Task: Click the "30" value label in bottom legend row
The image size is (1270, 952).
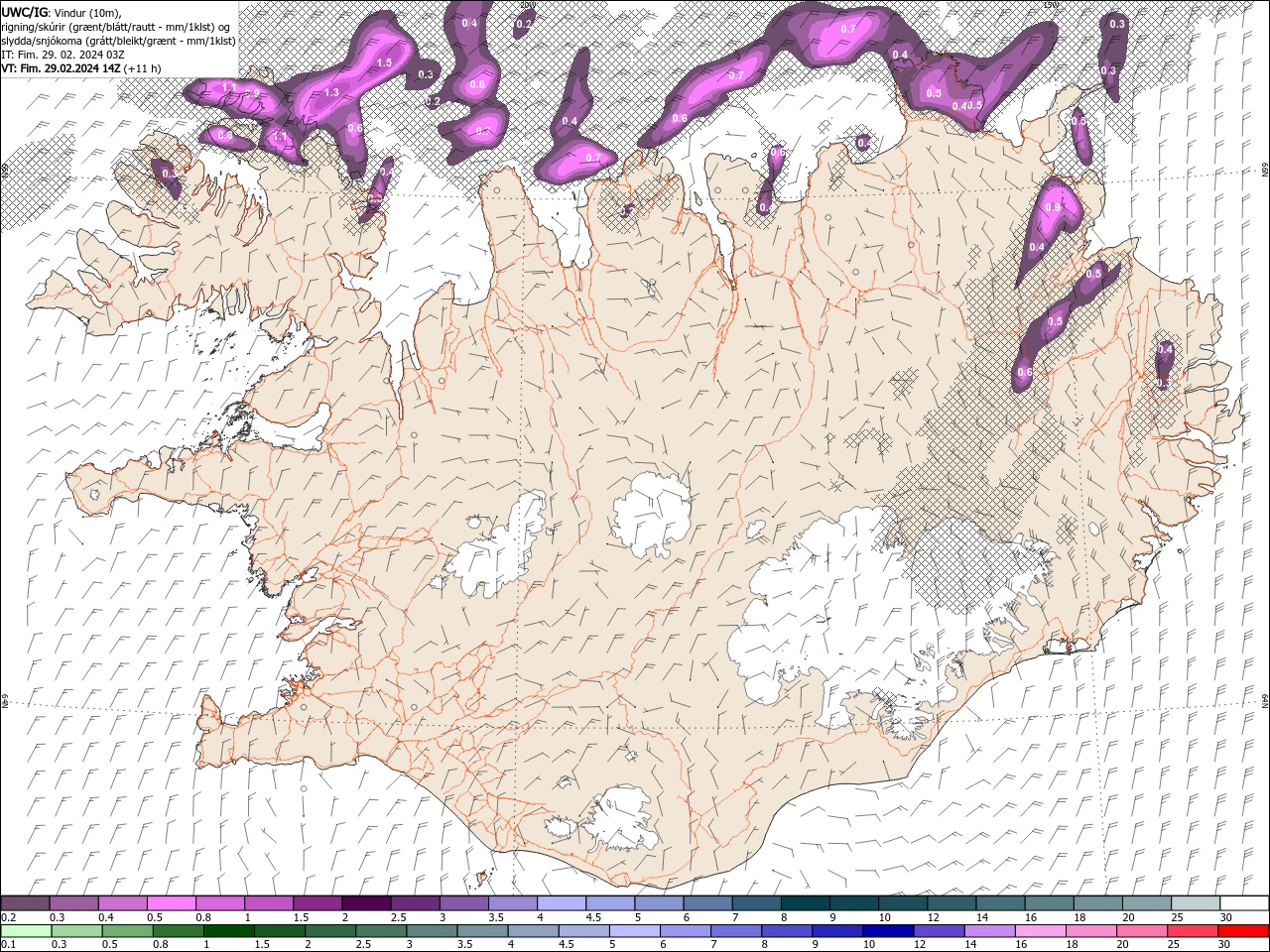Action: [1223, 944]
